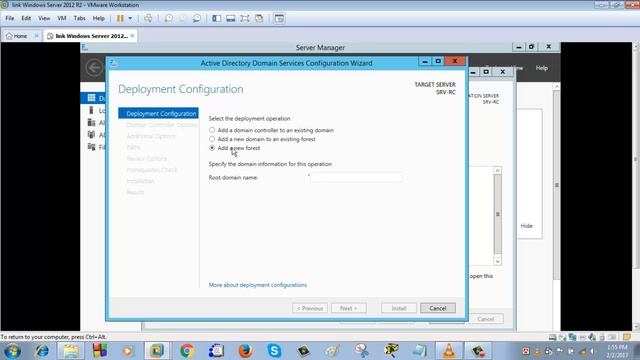The height and width of the screenshot is (360, 640).
Task: Open the Windows Start button
Action: pyautogui.click(x=12, y=351)
